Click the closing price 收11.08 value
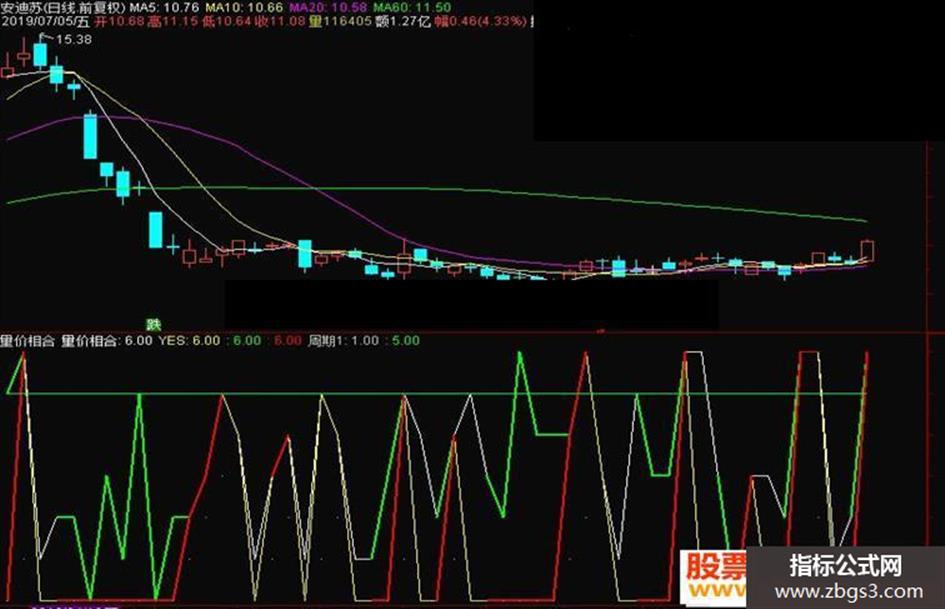Screen dimensions: 945x609 (x=281, y=22)
